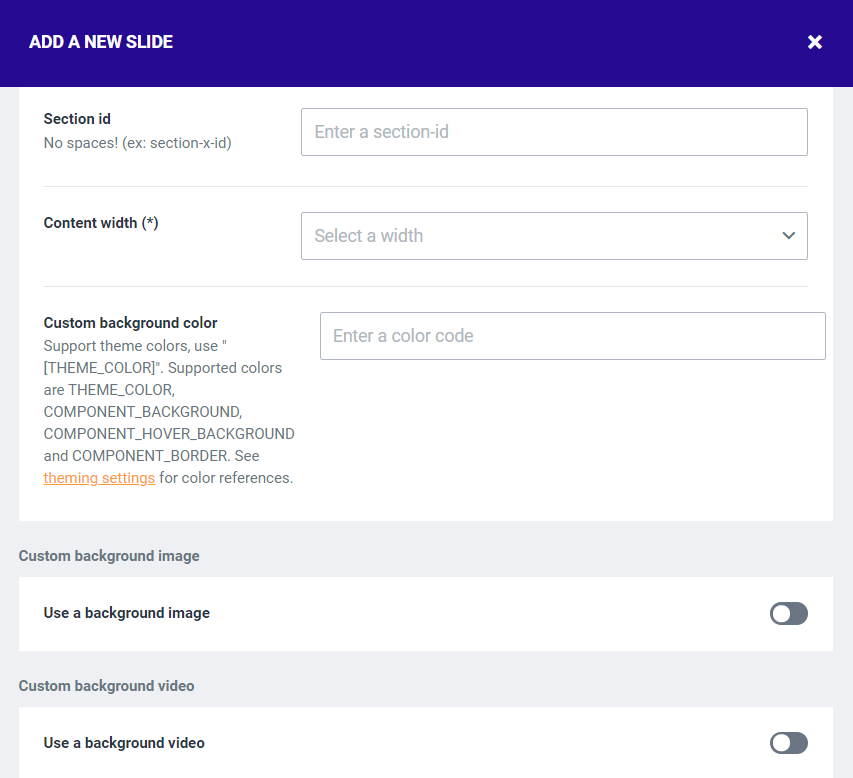The width and height of the screenshot is (853, 778).
Task: Click the "Custom background video" section heading
Action: [106, 686]
